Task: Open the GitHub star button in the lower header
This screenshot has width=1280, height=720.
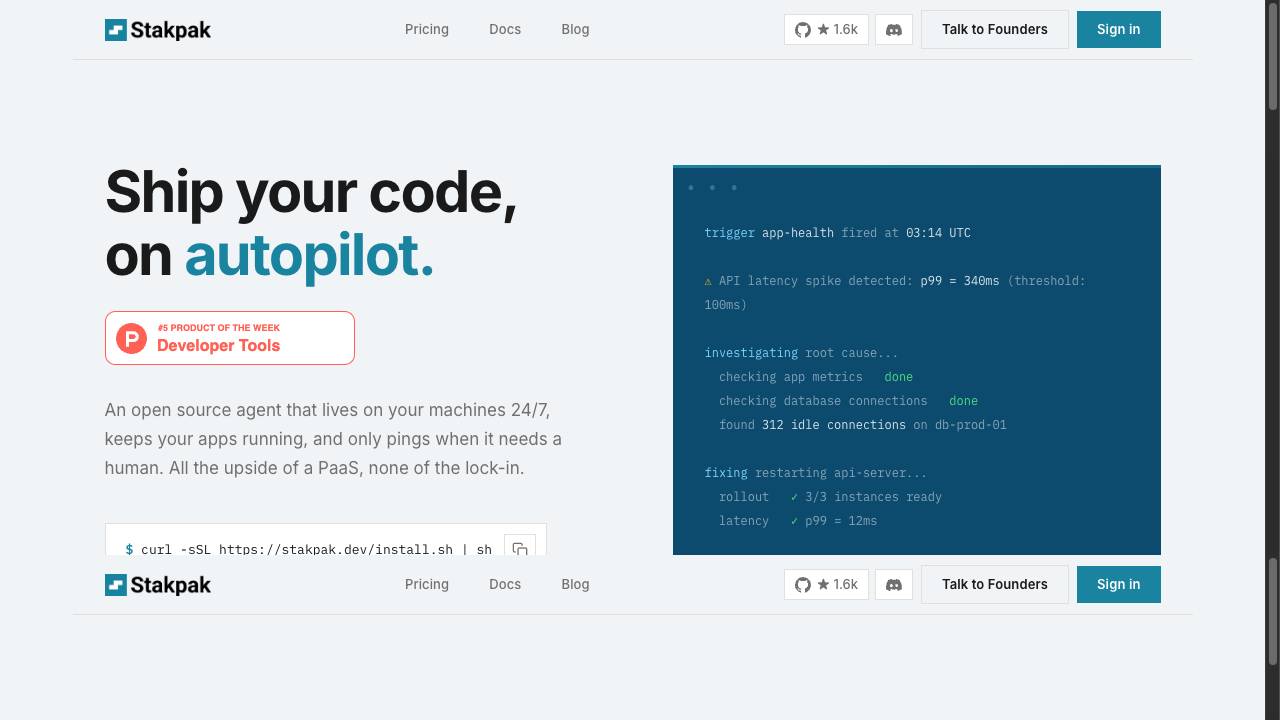Action: [x=826, y=585]
